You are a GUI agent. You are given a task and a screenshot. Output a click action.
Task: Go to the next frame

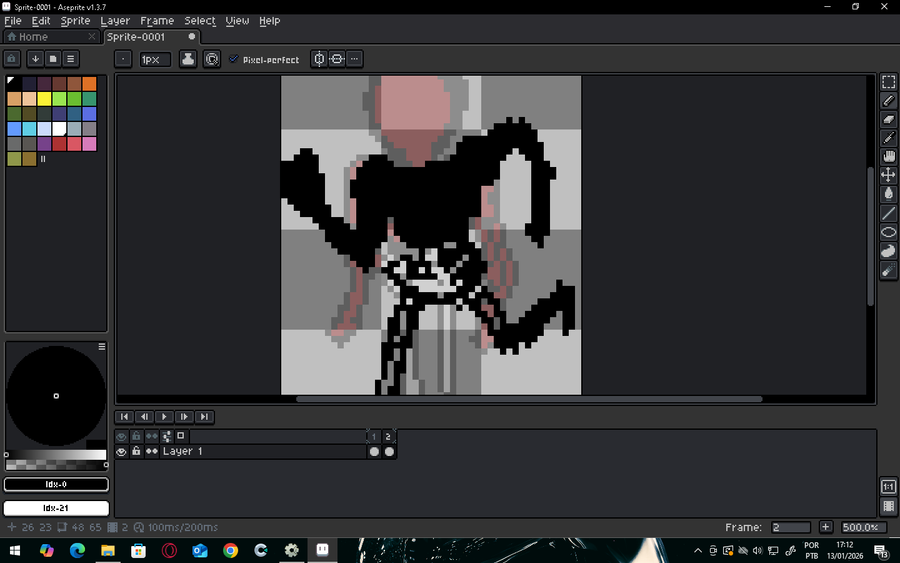click(x=184, y=417)
